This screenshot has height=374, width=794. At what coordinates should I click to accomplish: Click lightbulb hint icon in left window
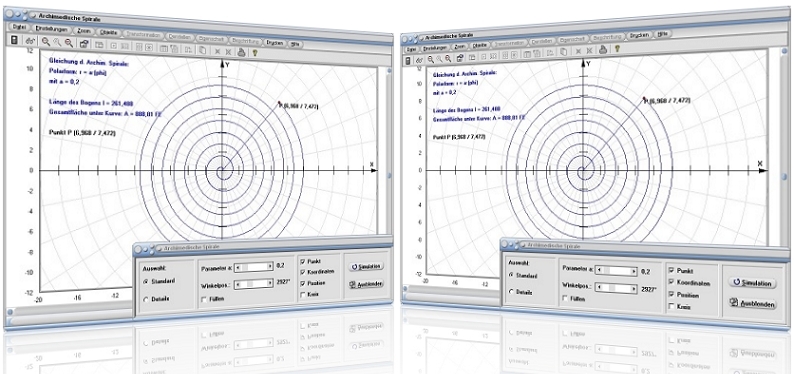[256, 52]
